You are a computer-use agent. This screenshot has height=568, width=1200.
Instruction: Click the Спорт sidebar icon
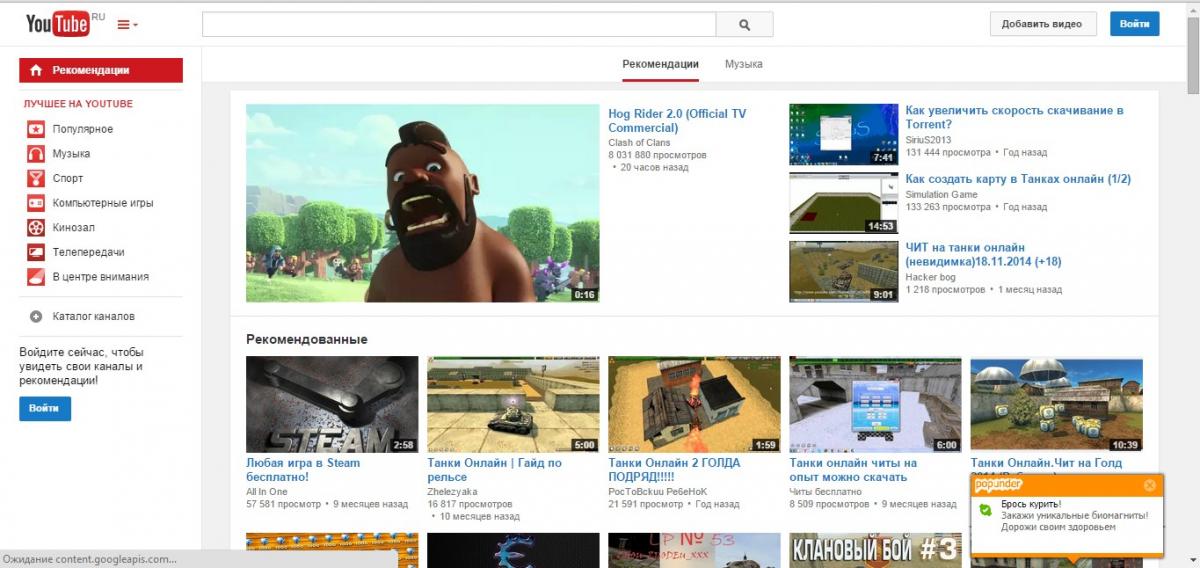pyautogui.click(x=35, y=178)
